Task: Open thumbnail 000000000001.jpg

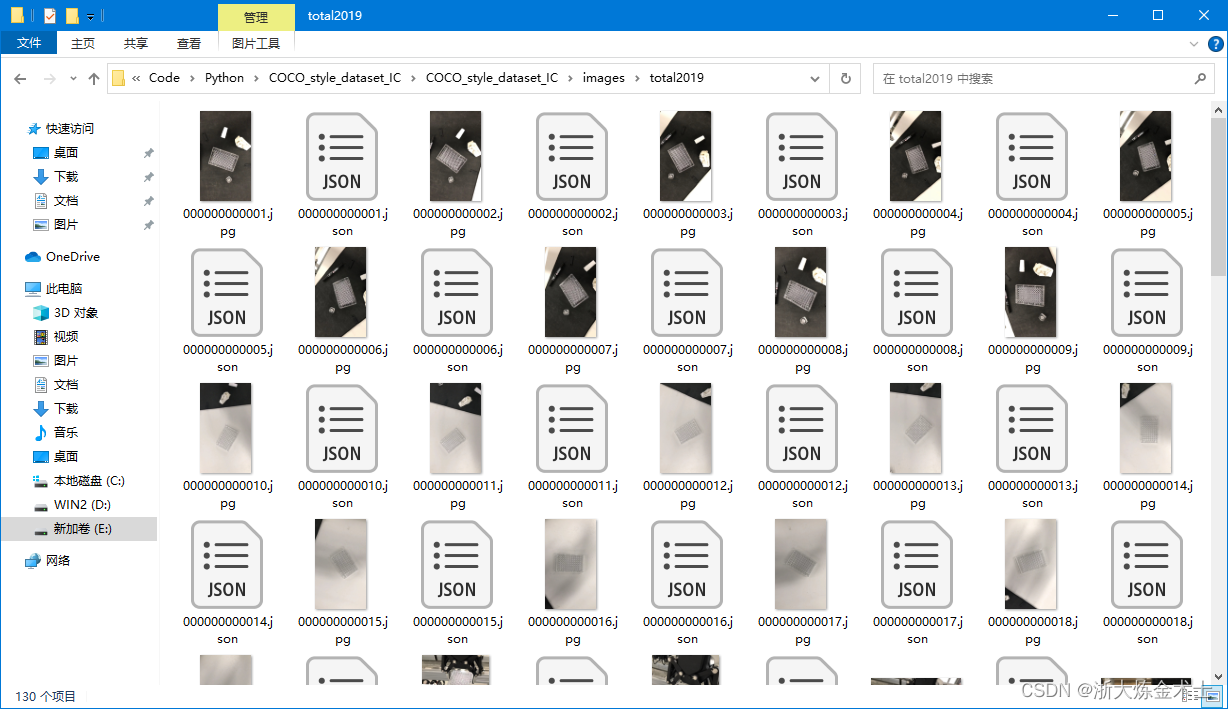Action: point(226,156)
